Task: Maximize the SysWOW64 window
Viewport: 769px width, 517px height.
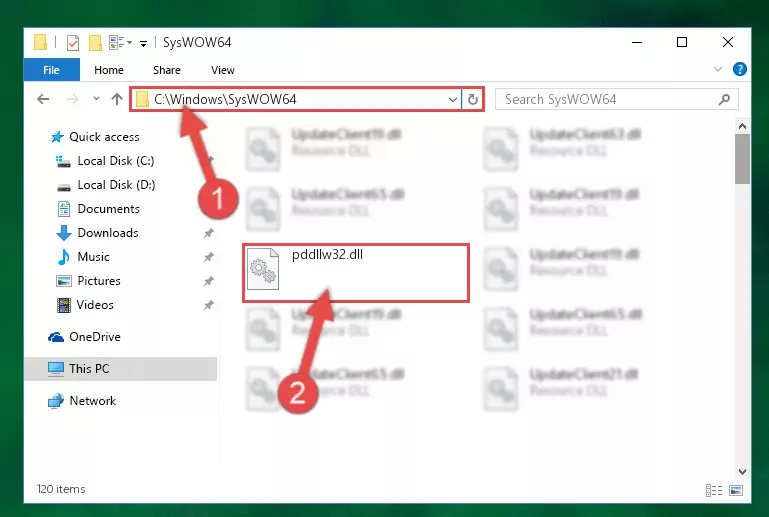Action: click(682, 43)
